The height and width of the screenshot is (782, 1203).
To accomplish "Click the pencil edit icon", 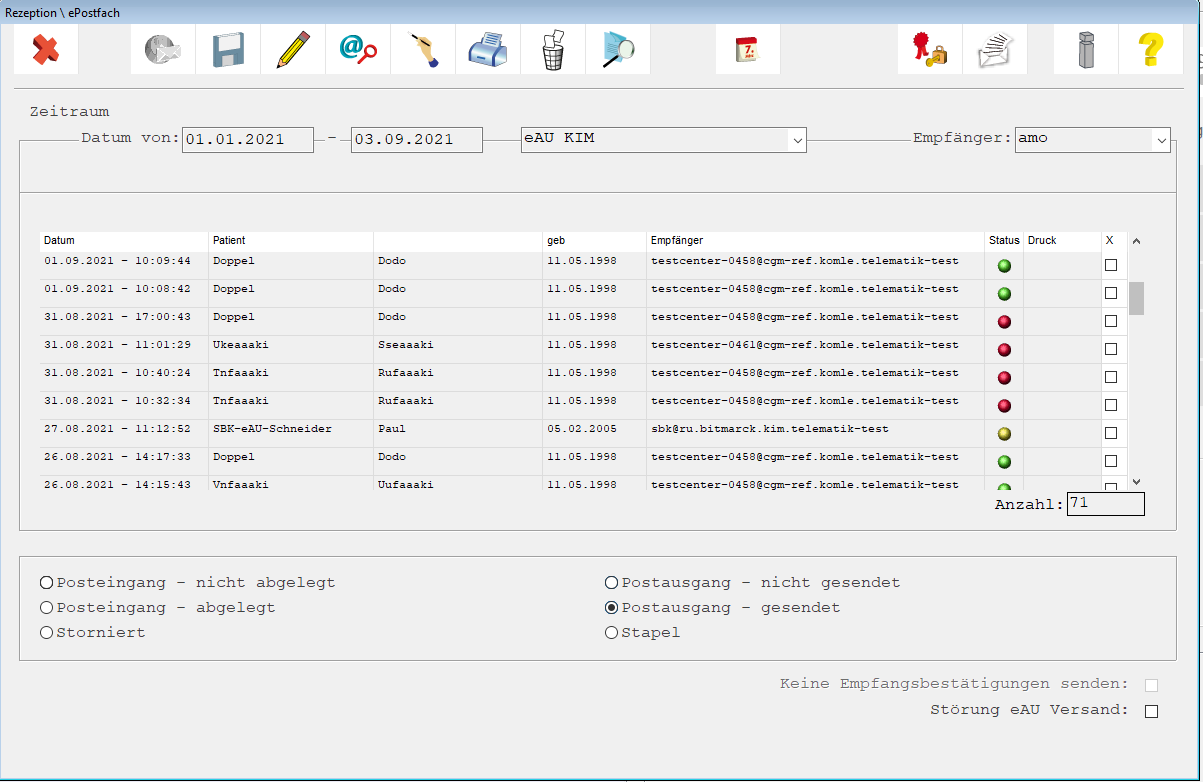I will [x=293, y=49].
